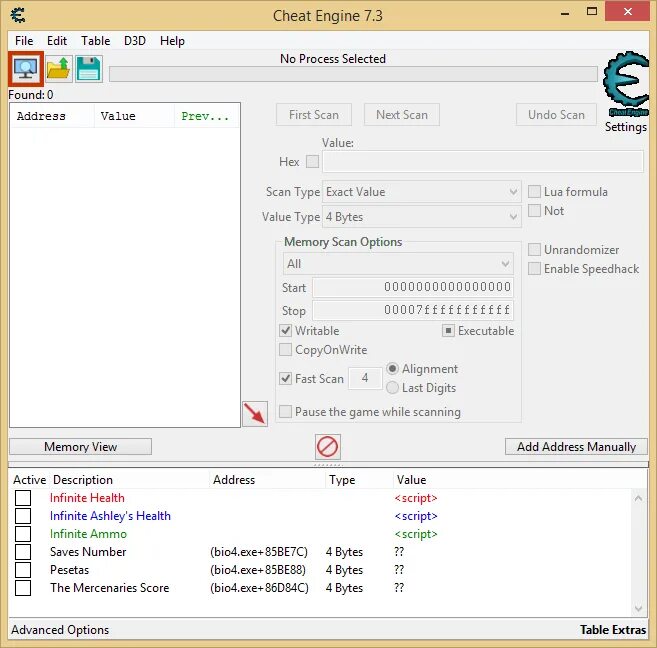
Task: Open Memory View
Action: [80, 447]
